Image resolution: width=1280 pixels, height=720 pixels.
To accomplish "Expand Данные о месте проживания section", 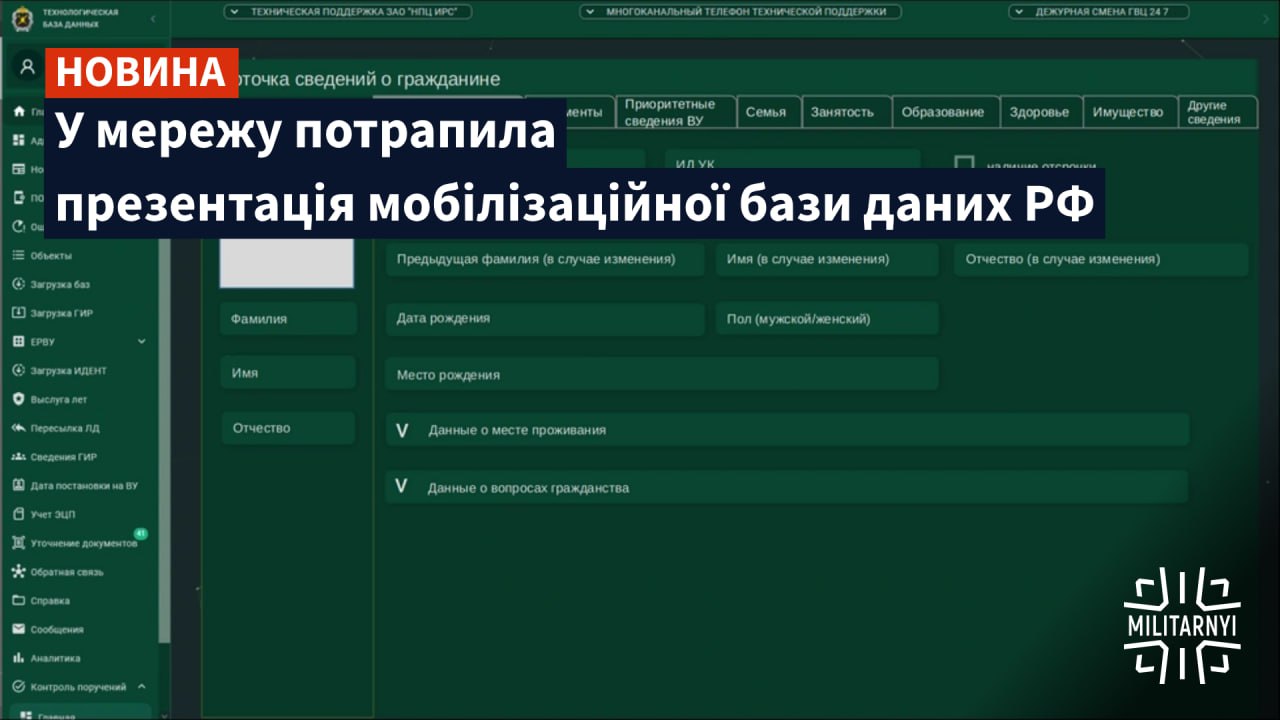I will pos(402,430).
